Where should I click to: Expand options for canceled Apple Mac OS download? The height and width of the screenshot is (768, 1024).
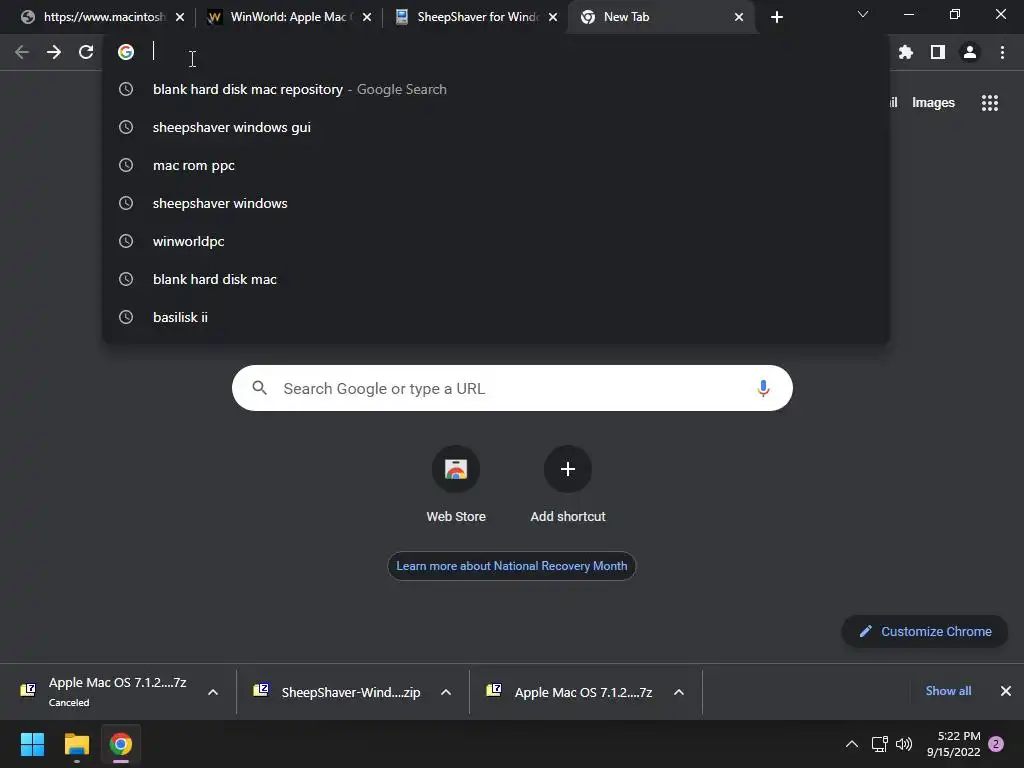tap(213, 692)
